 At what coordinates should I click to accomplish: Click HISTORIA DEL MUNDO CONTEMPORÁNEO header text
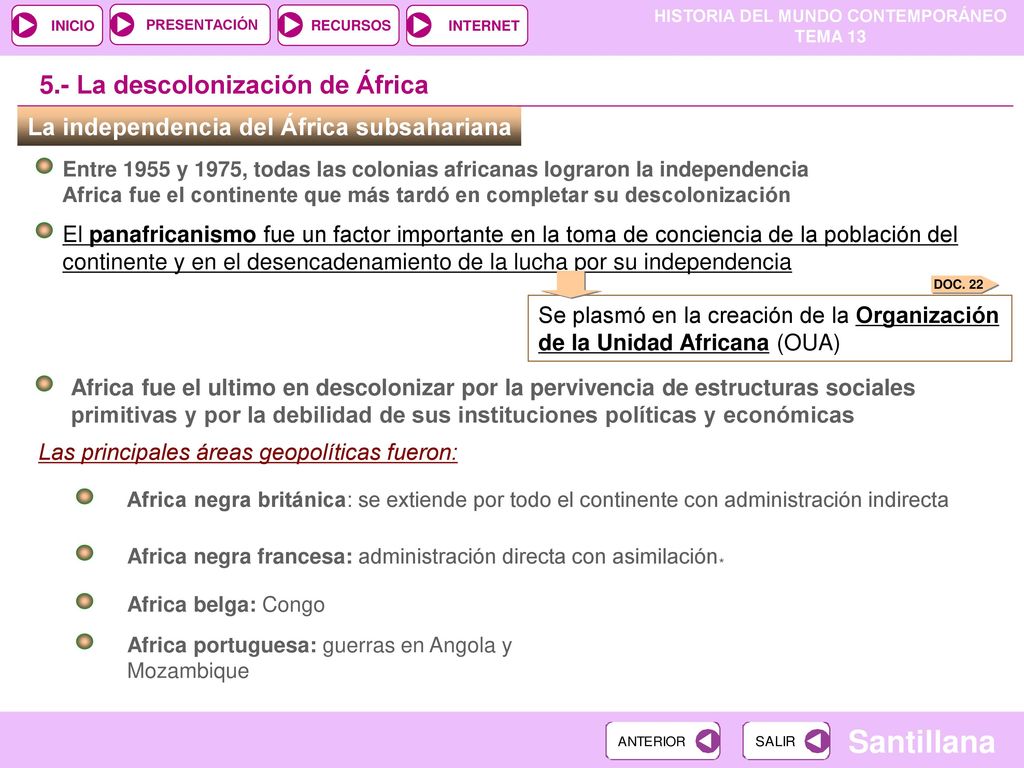[x=831, y=16]
